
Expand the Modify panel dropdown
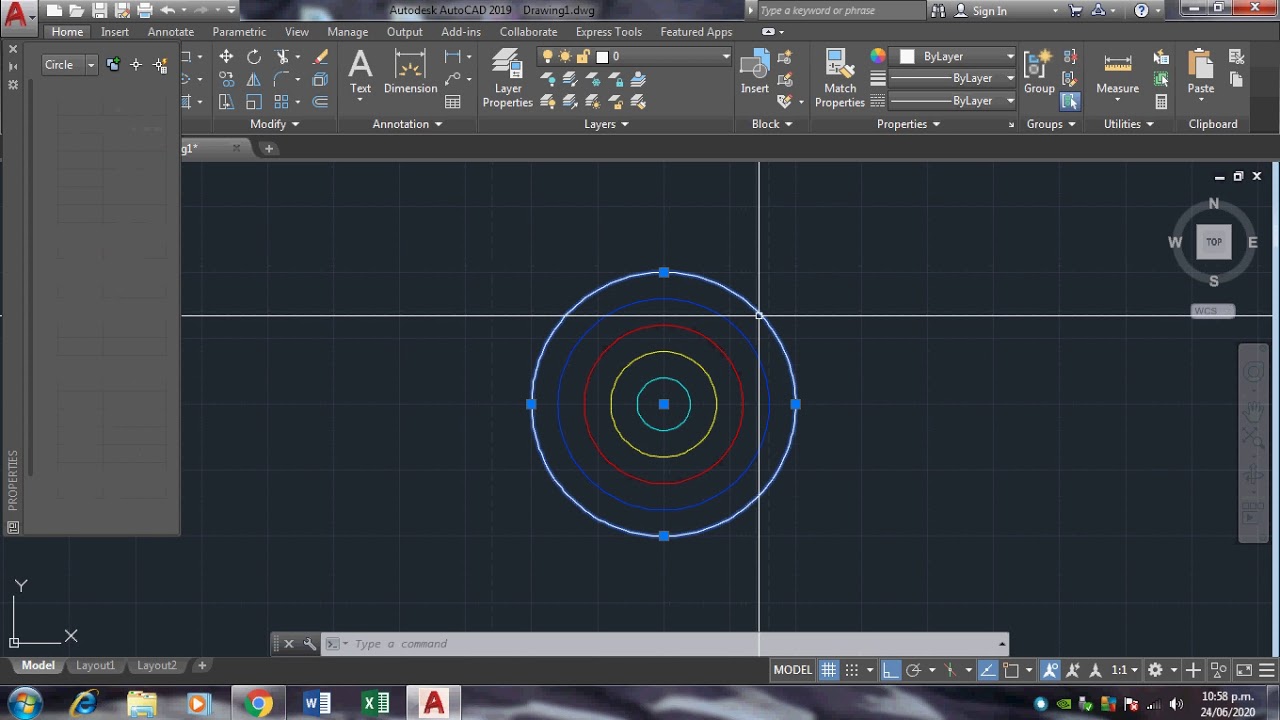coord(275,124)
